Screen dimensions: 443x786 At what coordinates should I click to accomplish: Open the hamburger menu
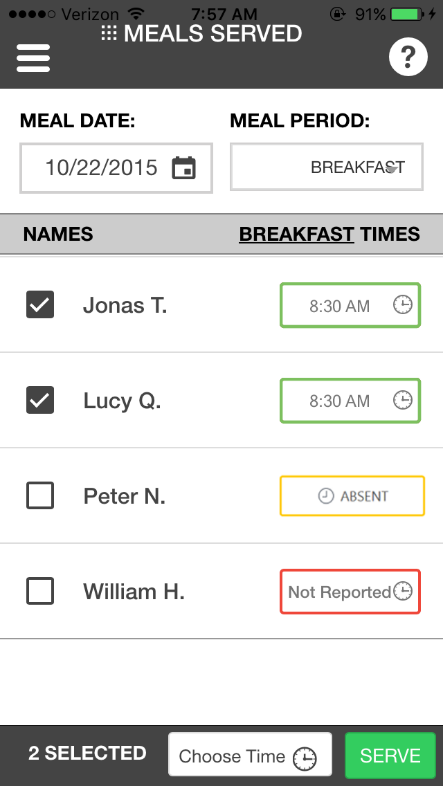(33, 58)
